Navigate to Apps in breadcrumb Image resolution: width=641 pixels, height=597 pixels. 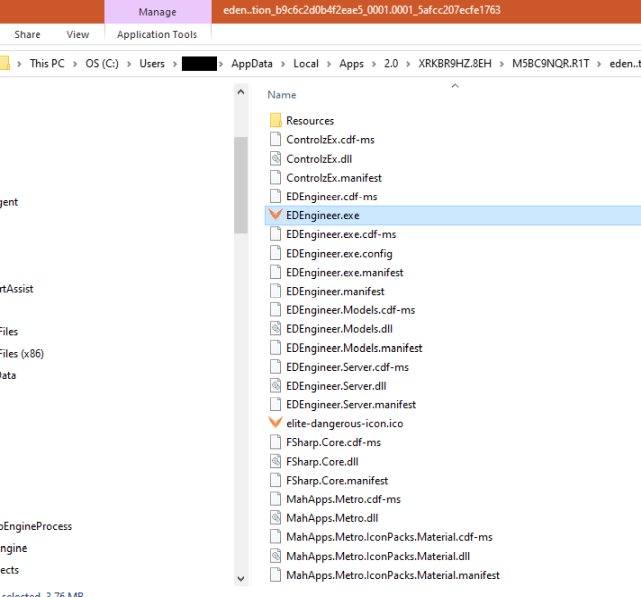[351, 63]
